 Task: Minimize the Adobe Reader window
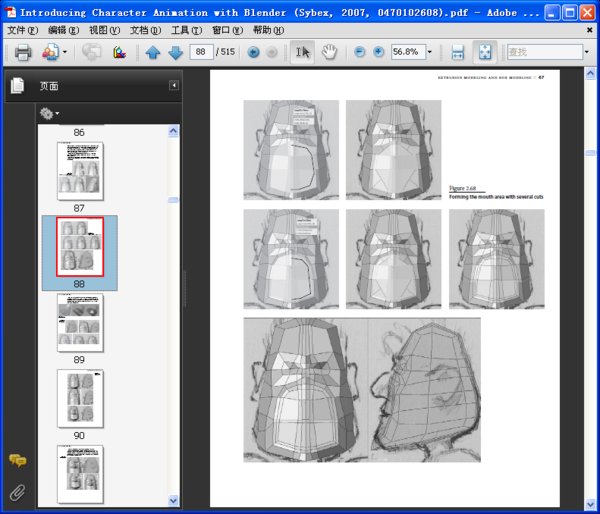point(551,13)
